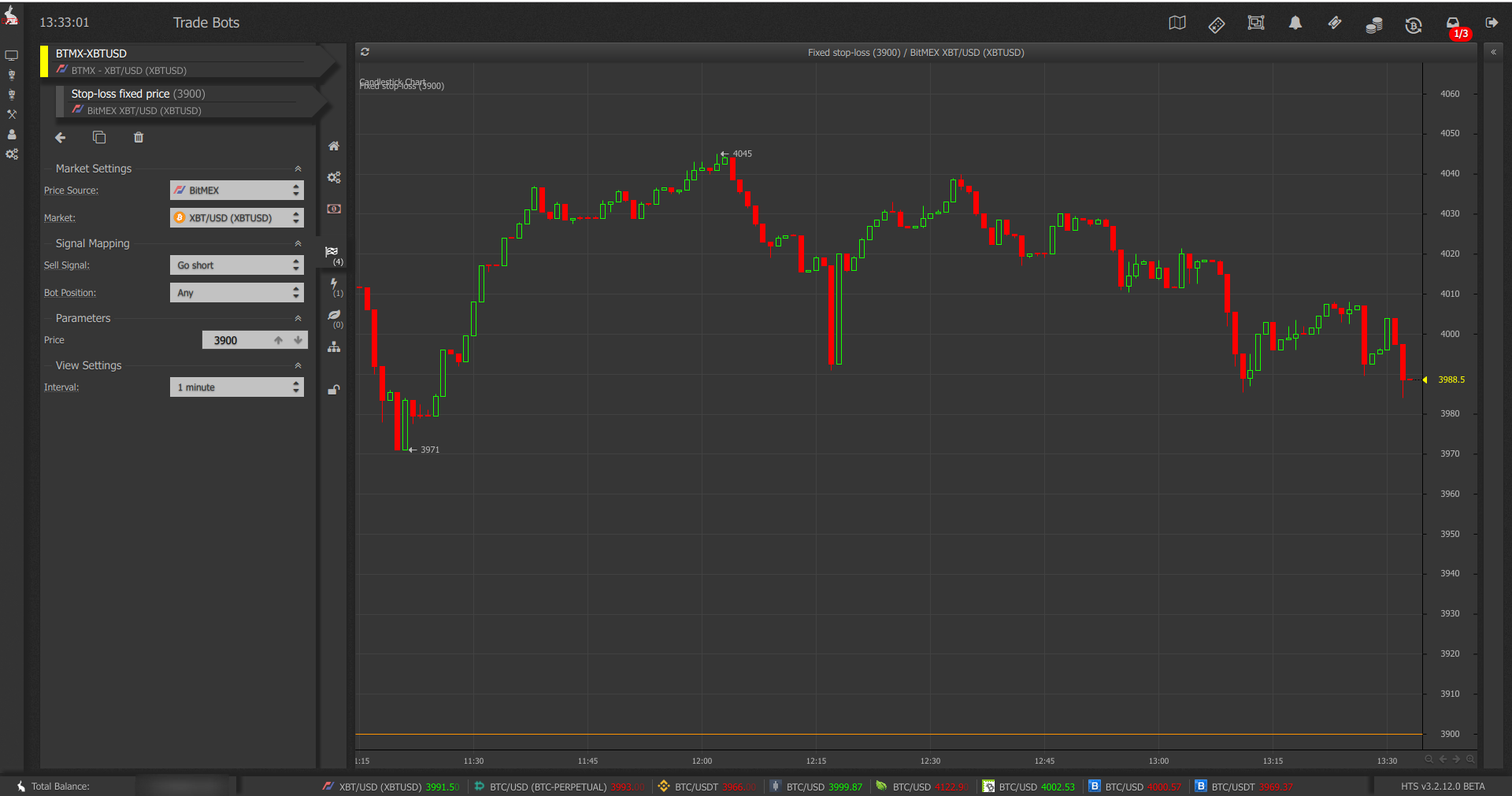Click the Price Source label link

pyautogui.click(x=71, y=191)
